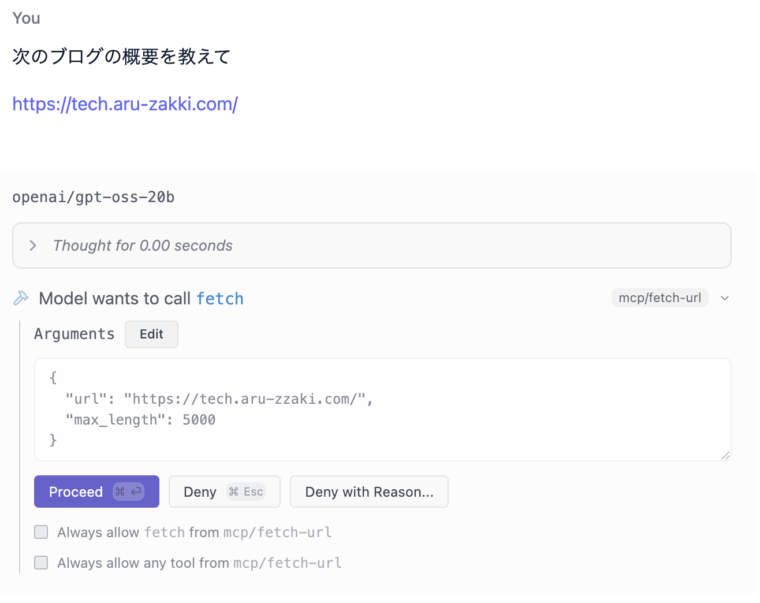Expand the Thought chevron arrow

(x=33, y=246)
